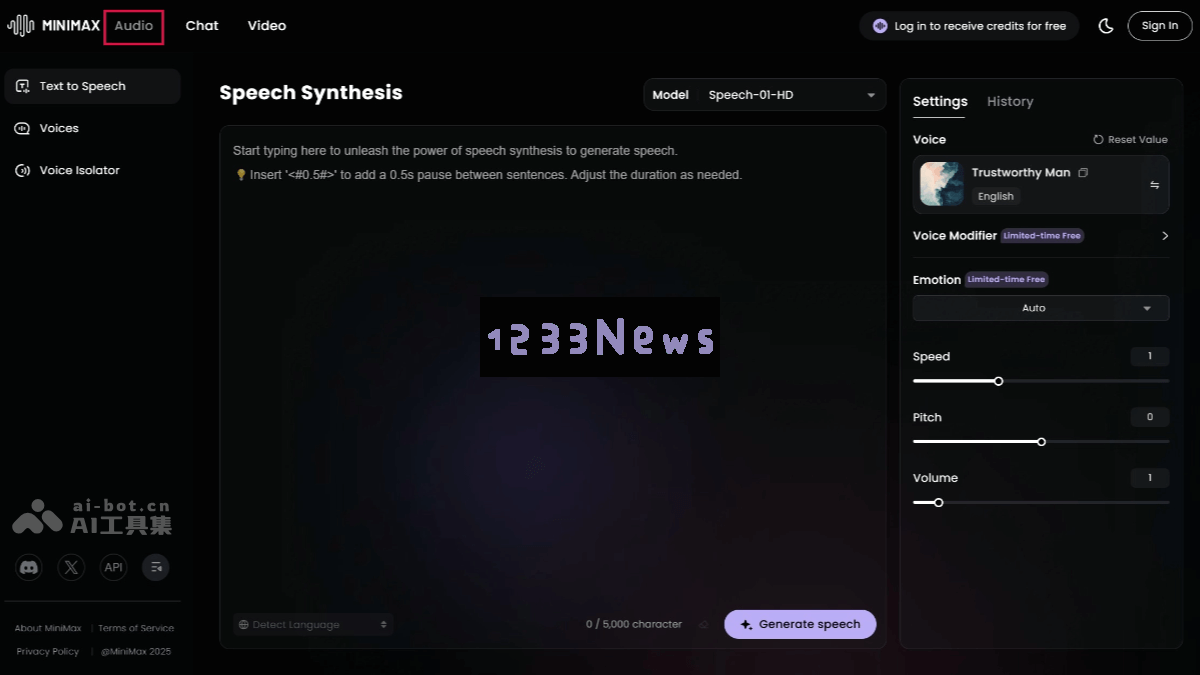The image size is (1200, 675).
Task: Open the Video menu item
Action: pyautogui.click(x=267, y=26)
